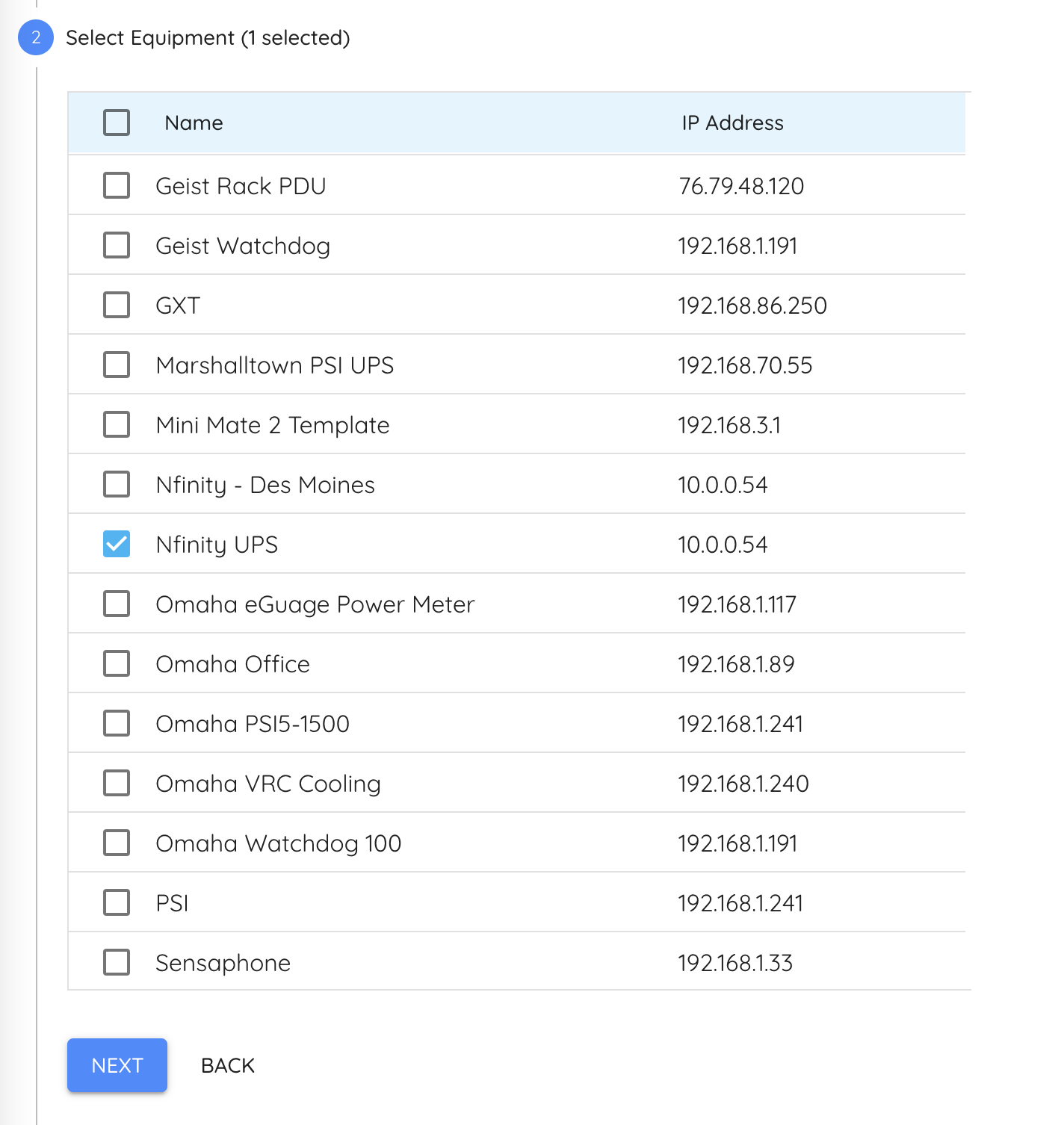The width and height of the screenshot is (1064, 1125).
Task: Tick Marshalltown PSI UPS checkbox
Action: (x=117, y=365)
